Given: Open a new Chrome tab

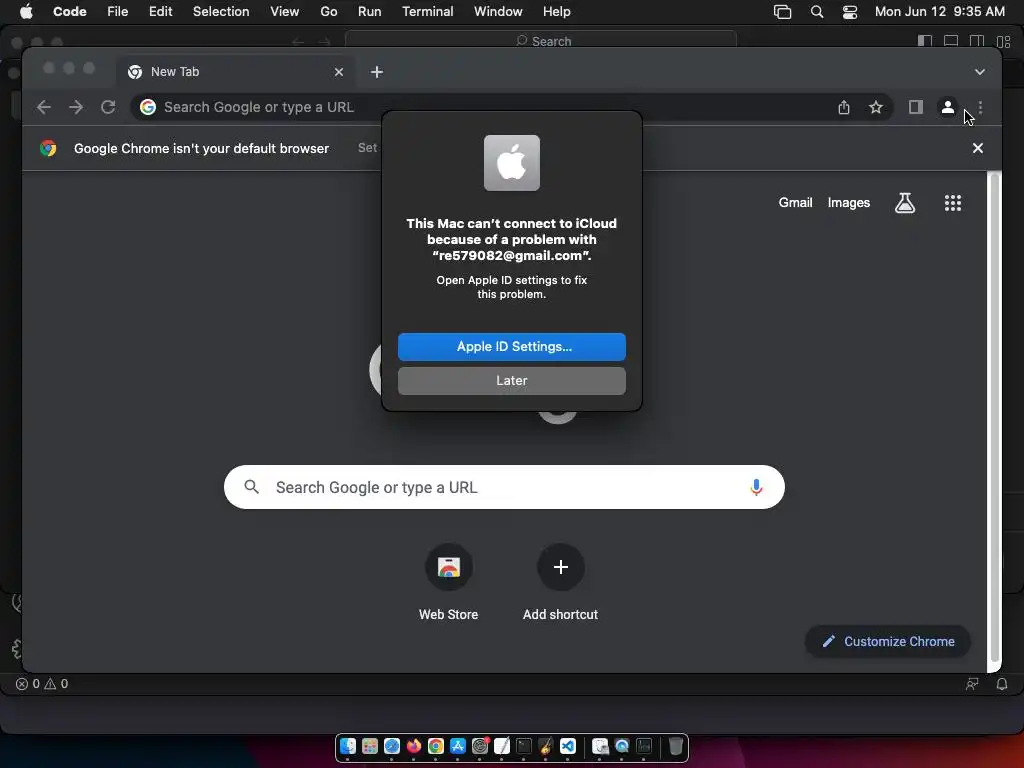Looking at the screenshot, I should tap(377, 72).
